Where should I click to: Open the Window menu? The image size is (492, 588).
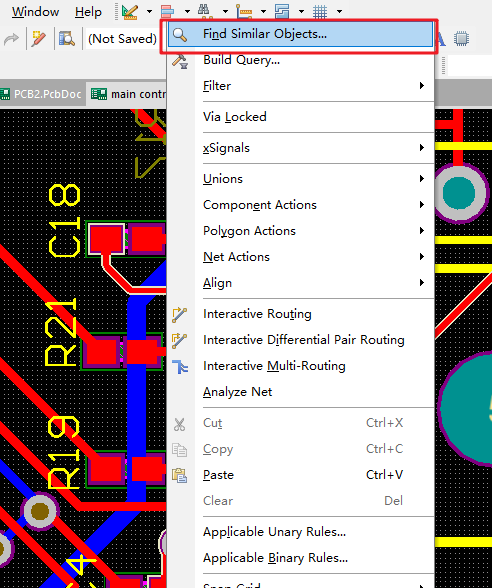(35, 12)
